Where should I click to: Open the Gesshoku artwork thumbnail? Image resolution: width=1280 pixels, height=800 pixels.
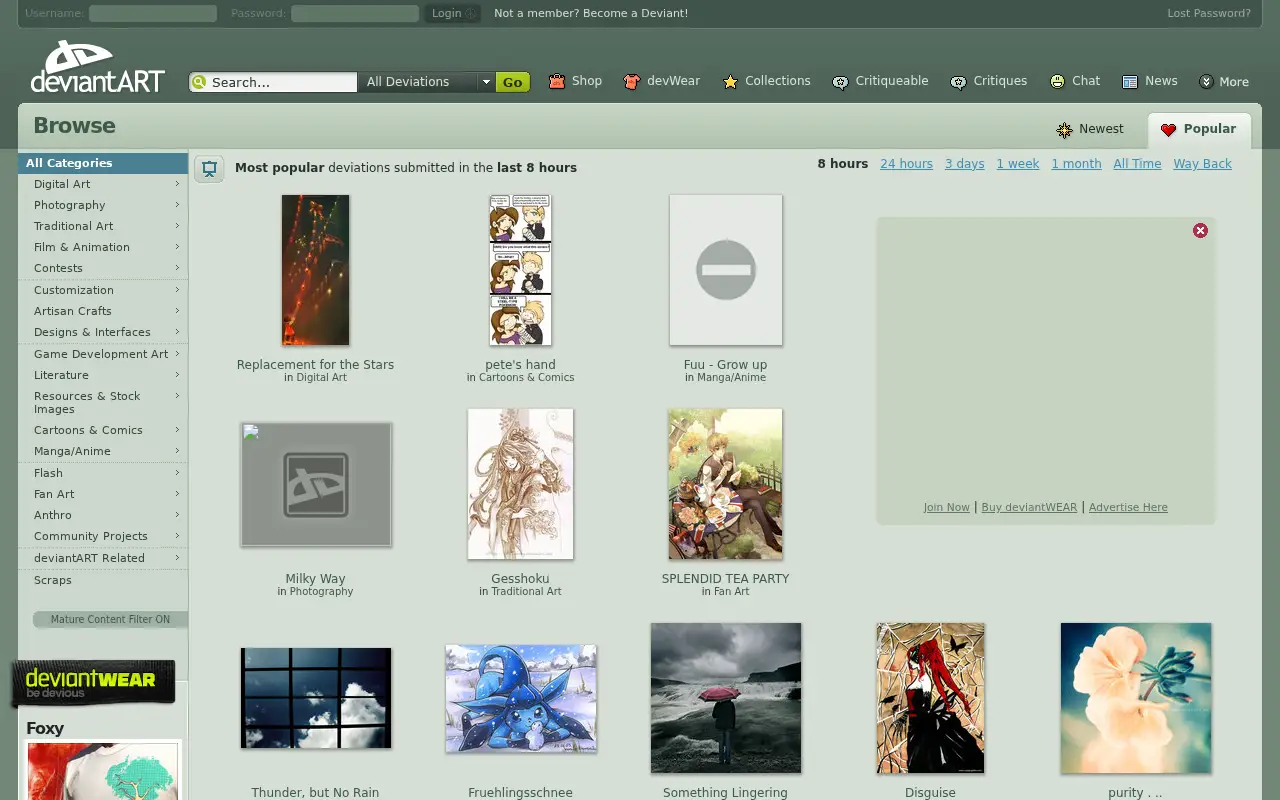coord(520,484)
